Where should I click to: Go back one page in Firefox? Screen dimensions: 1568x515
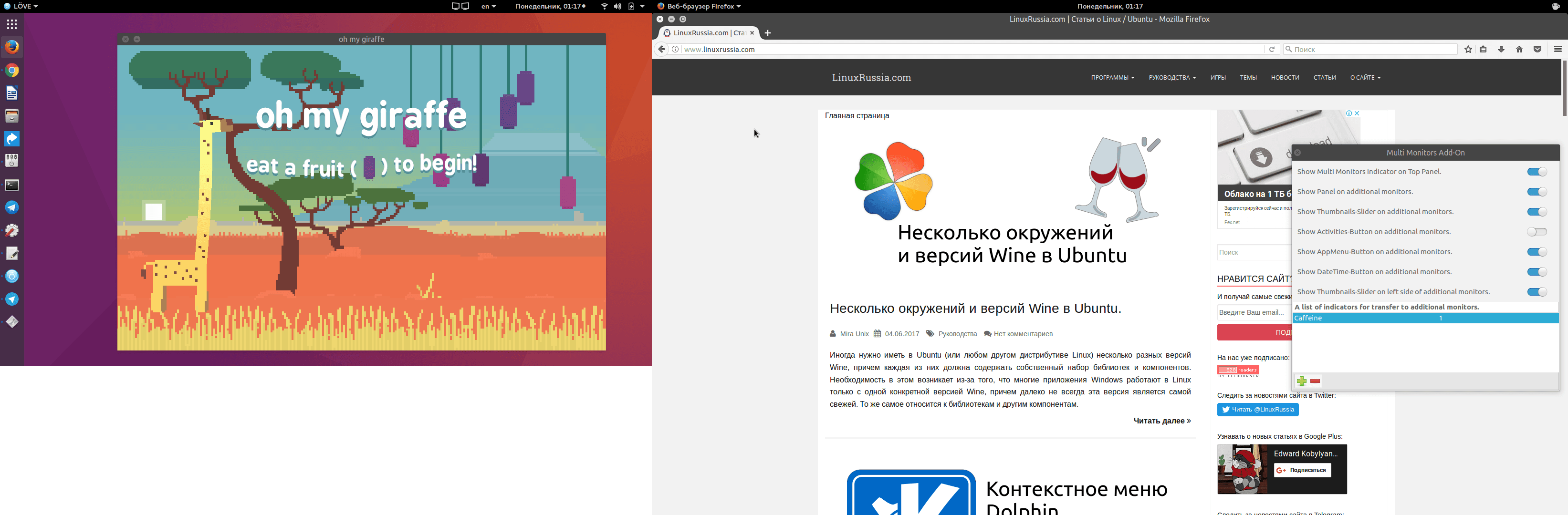(662, 49)
